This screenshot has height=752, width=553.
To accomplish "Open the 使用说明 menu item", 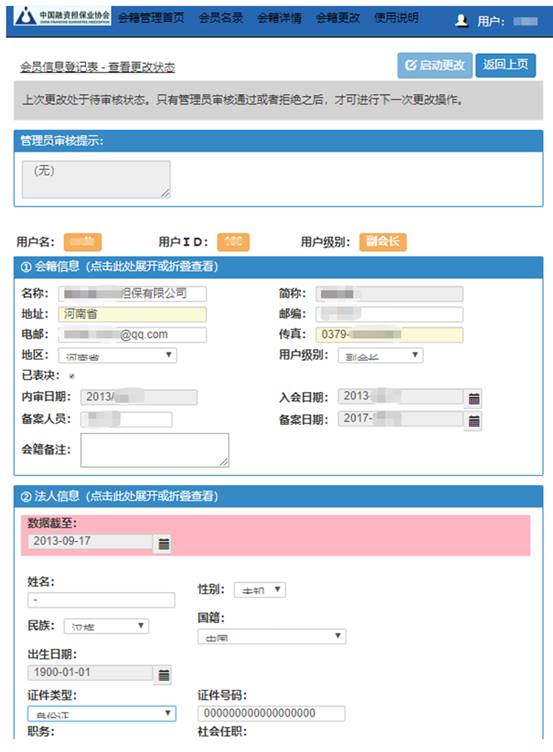I will point(396,18).
